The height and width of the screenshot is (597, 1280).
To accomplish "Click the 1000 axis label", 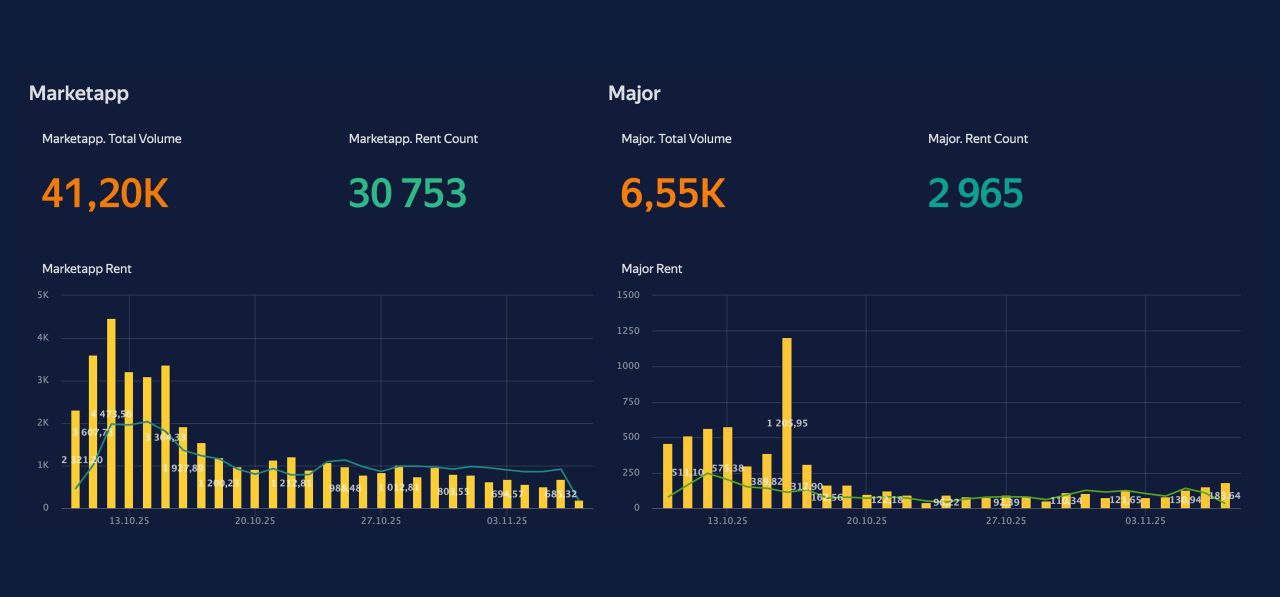I will point(629,366).
